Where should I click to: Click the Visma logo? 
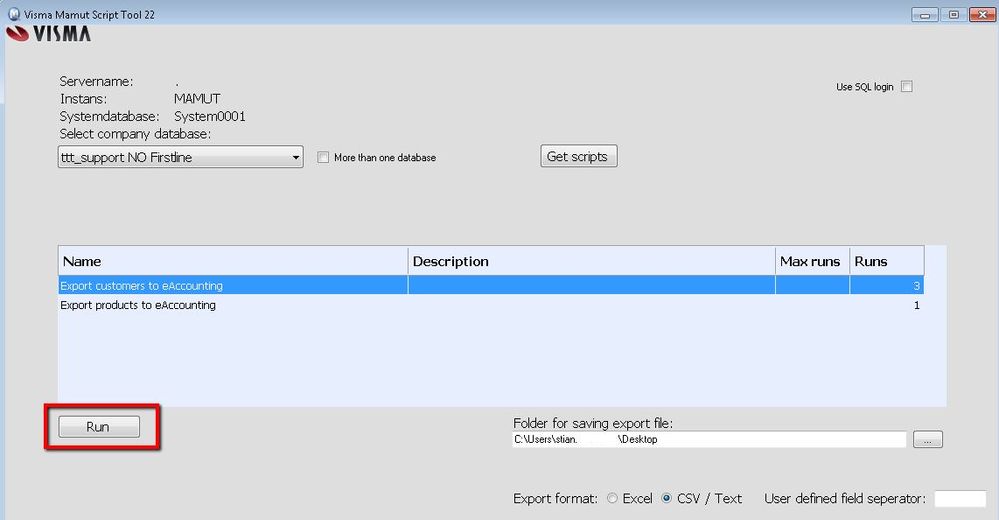(x=49, y=34)
